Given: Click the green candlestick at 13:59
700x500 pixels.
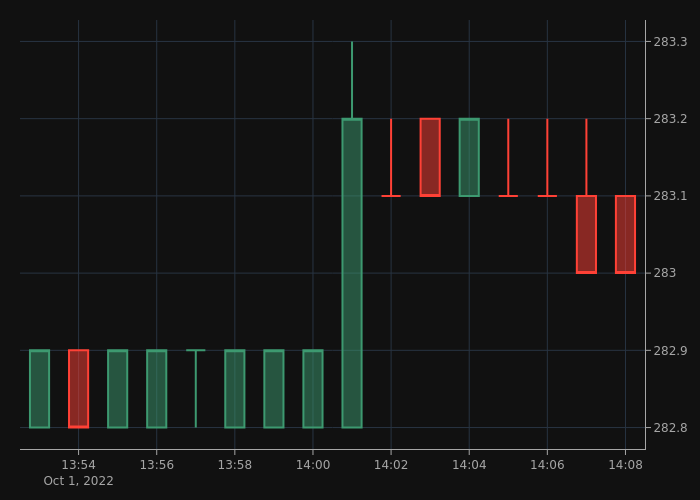Looking at the screenshot, I should [x=274, y=389].
